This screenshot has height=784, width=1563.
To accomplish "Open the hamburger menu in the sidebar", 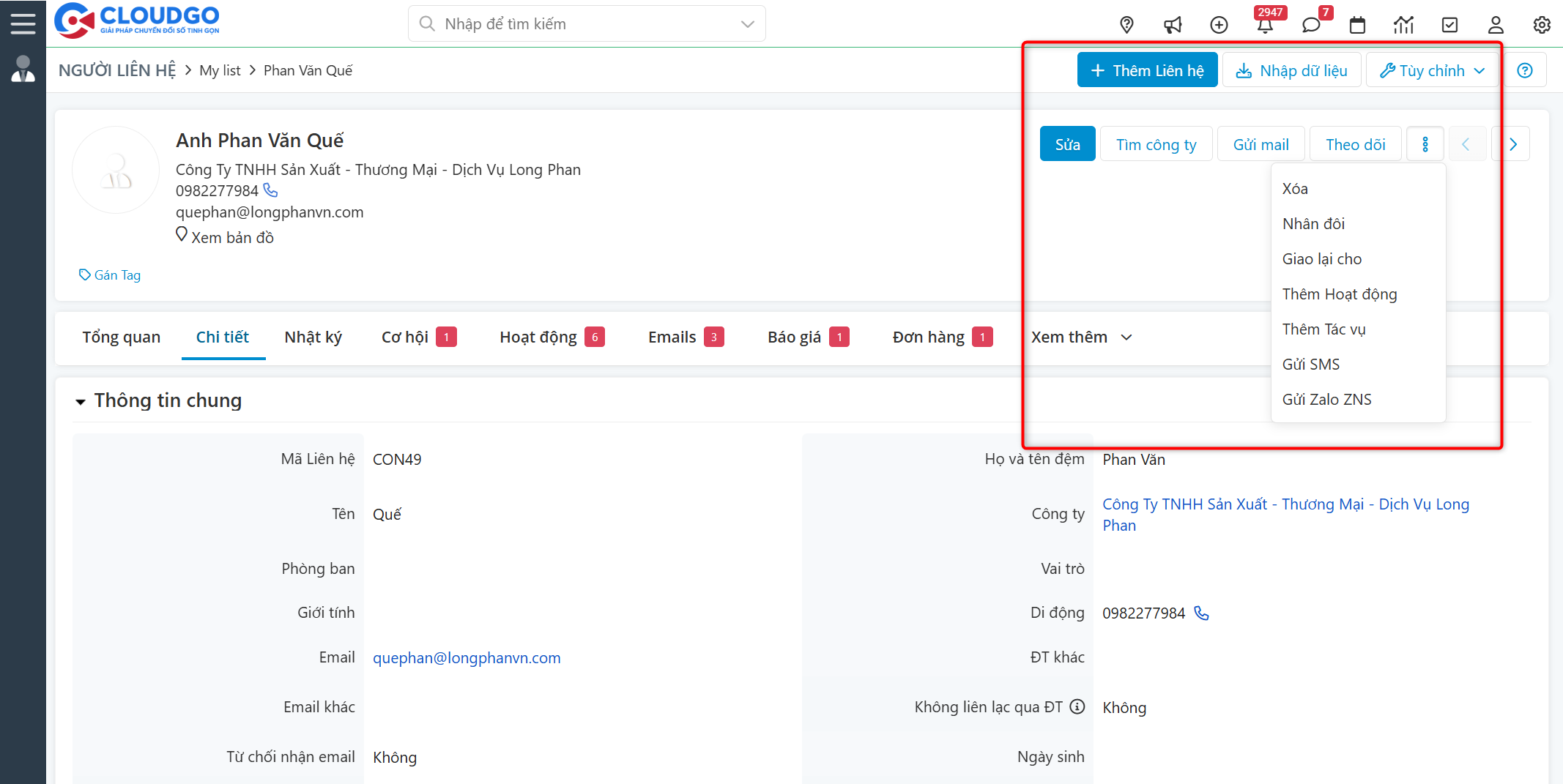I will pyautogui.click(x=23, y=22).
